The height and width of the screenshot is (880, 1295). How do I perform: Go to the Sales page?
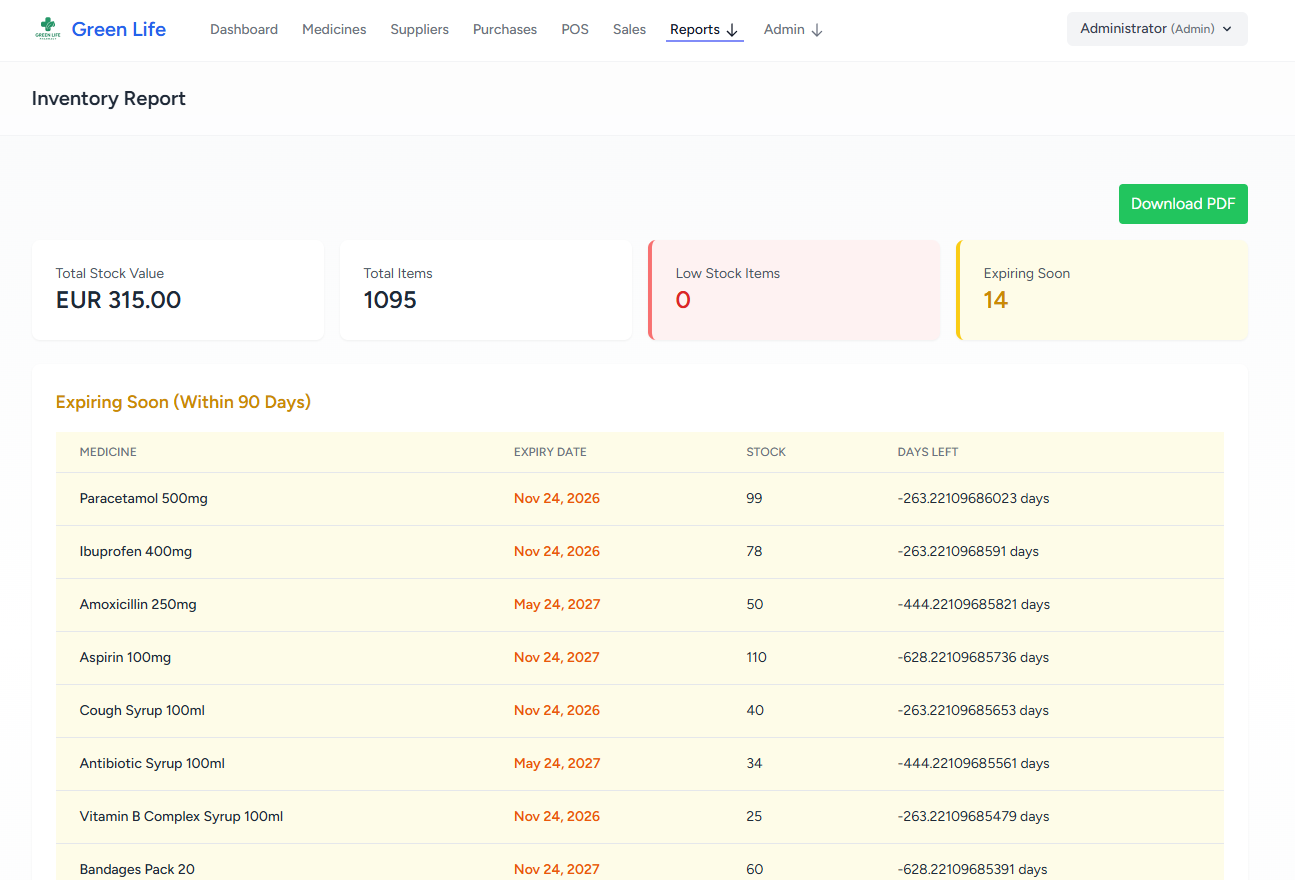click(x=629, y=29)
